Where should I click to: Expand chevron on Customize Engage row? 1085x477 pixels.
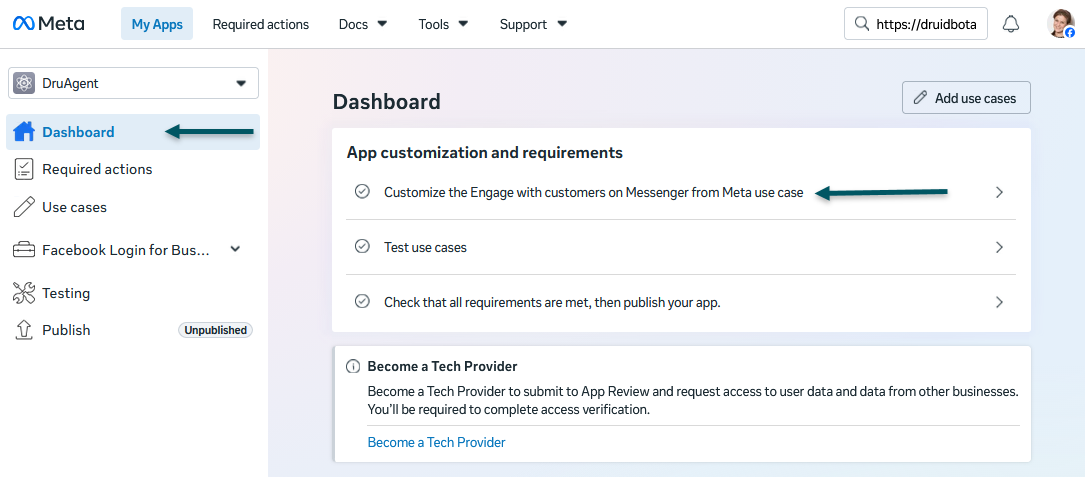click(999, 192)
